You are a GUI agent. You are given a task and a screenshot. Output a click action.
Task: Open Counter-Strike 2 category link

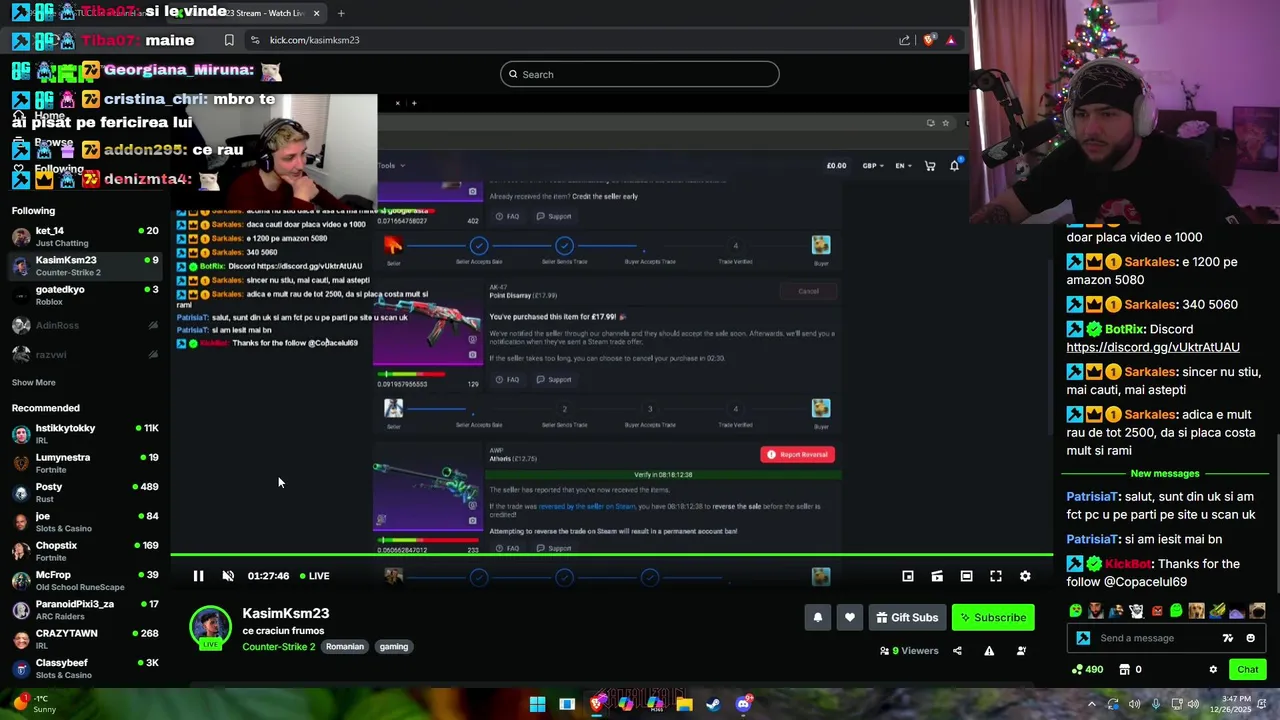pos(278,647)
